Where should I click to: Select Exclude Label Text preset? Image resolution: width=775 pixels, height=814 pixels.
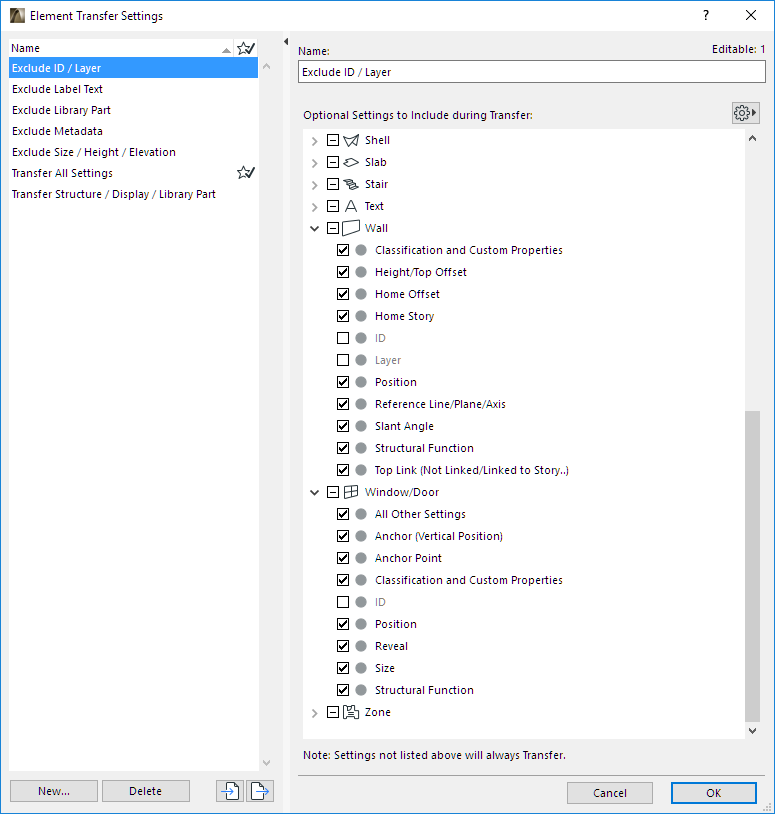[x=133, y=89]
